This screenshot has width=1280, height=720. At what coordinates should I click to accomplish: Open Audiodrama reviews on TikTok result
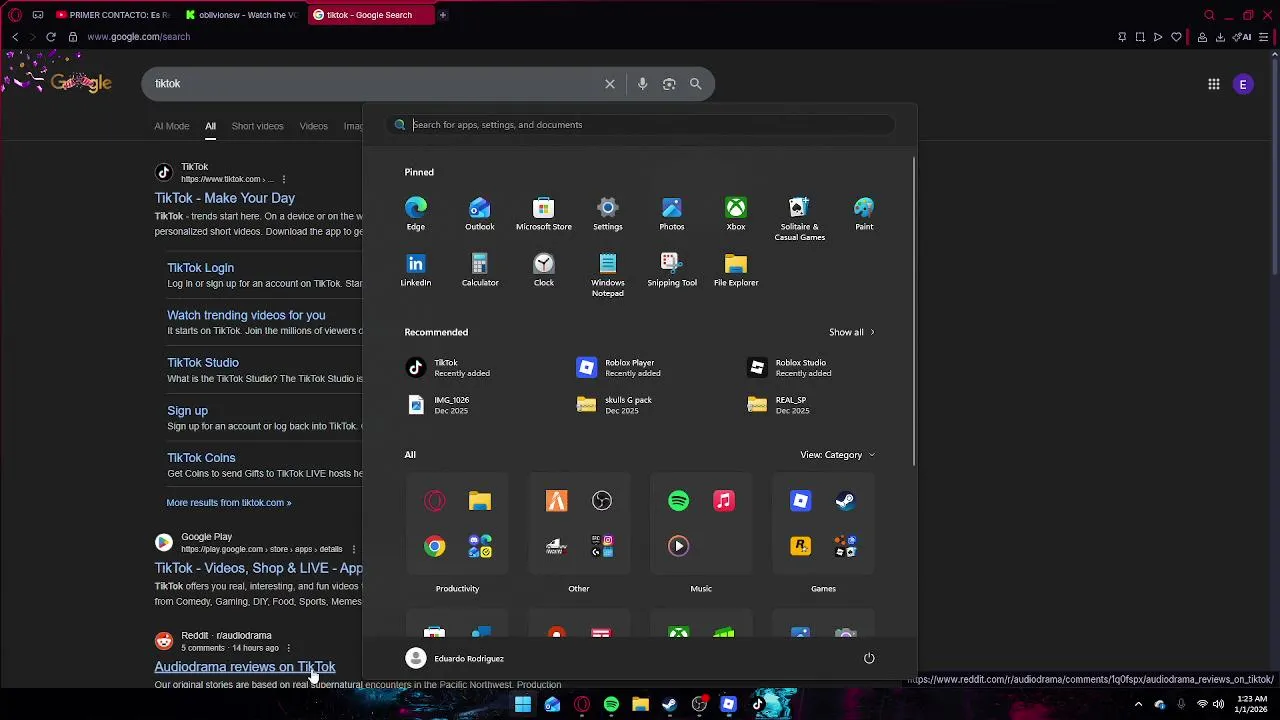click(x=245, y=667)
